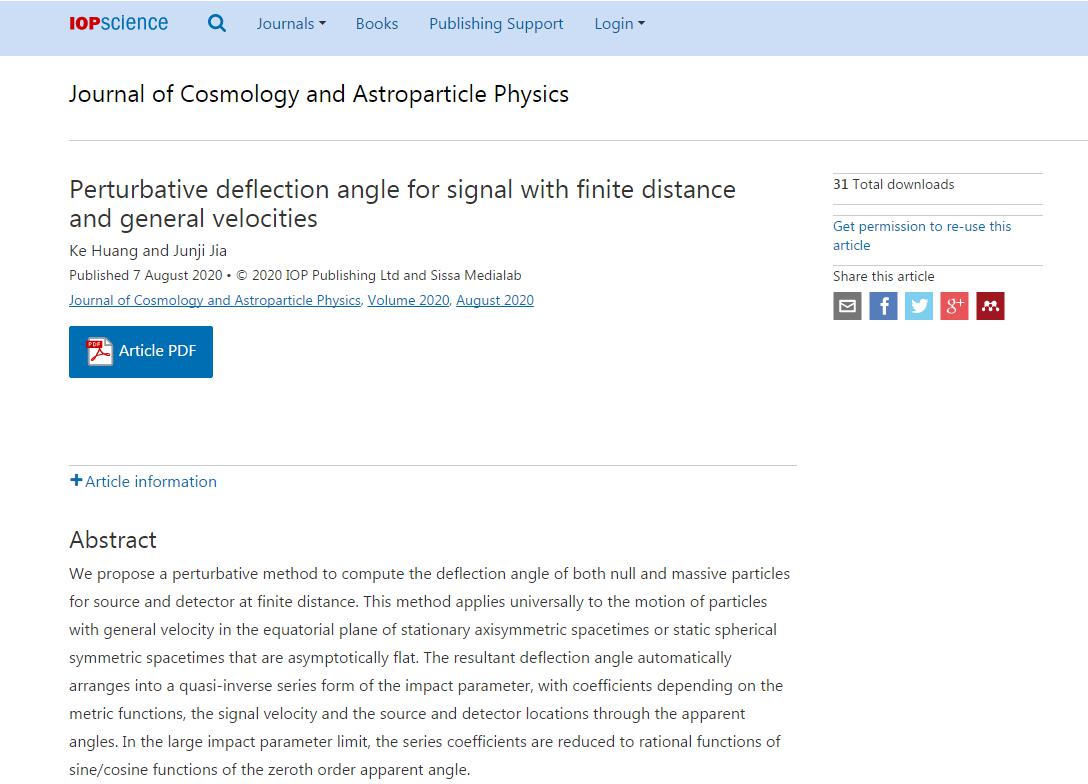
Task: Share article on Google Plus
Action: click(954, 306)
